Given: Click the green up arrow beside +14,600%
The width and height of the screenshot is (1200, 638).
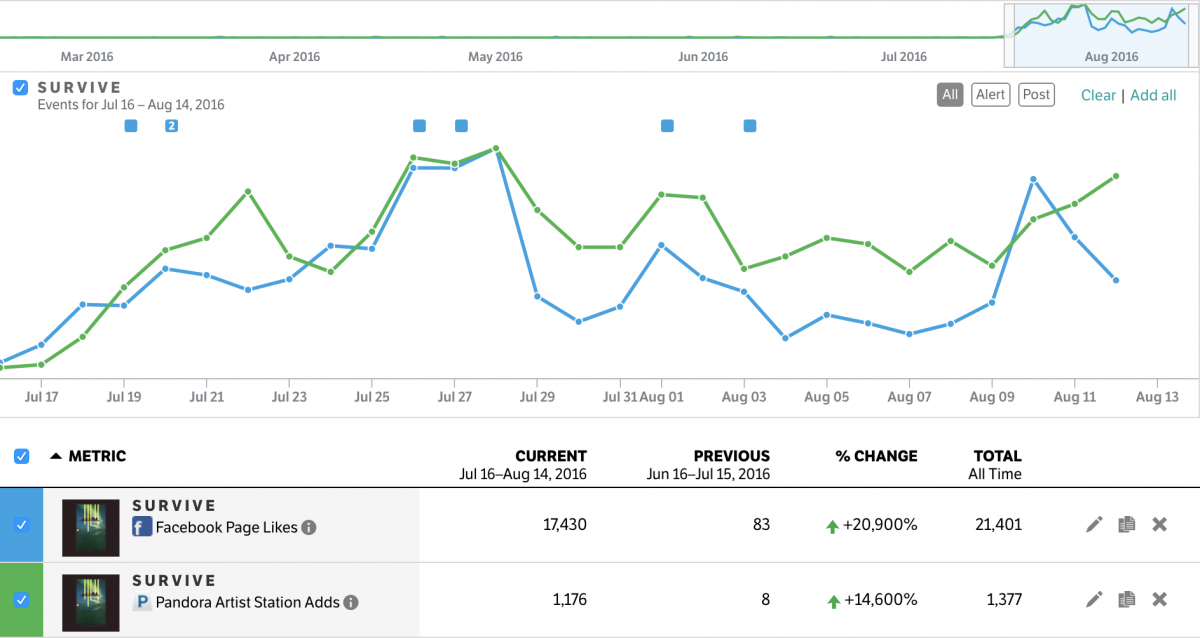Looking at the screenshot, I should 832,601.
